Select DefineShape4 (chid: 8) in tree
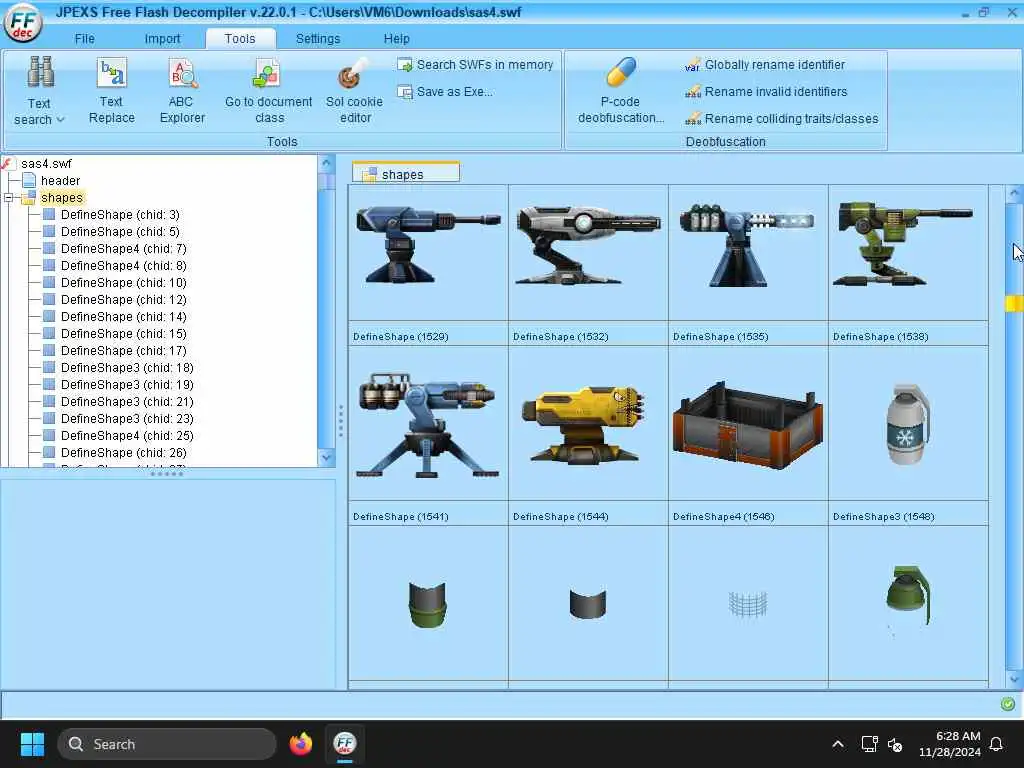 tap(123, 265)
